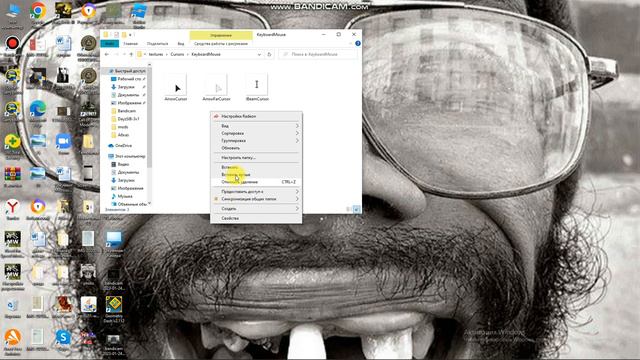Open Skype desktop icon

click(x=63, y=338)
